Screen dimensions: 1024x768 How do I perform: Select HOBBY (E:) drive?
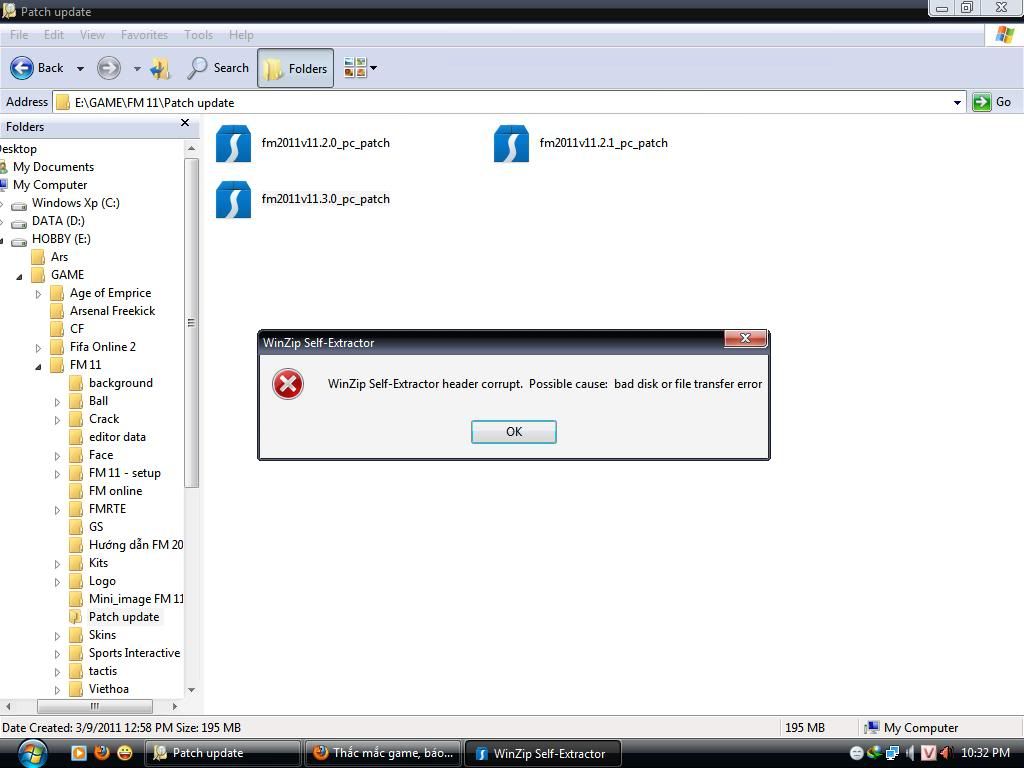click(61, 239)
